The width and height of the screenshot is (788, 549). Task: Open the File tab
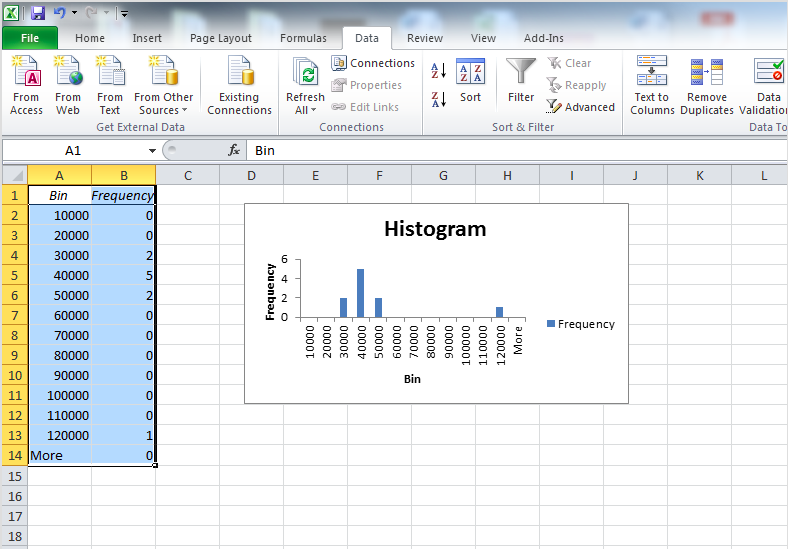tap(30, 38)
